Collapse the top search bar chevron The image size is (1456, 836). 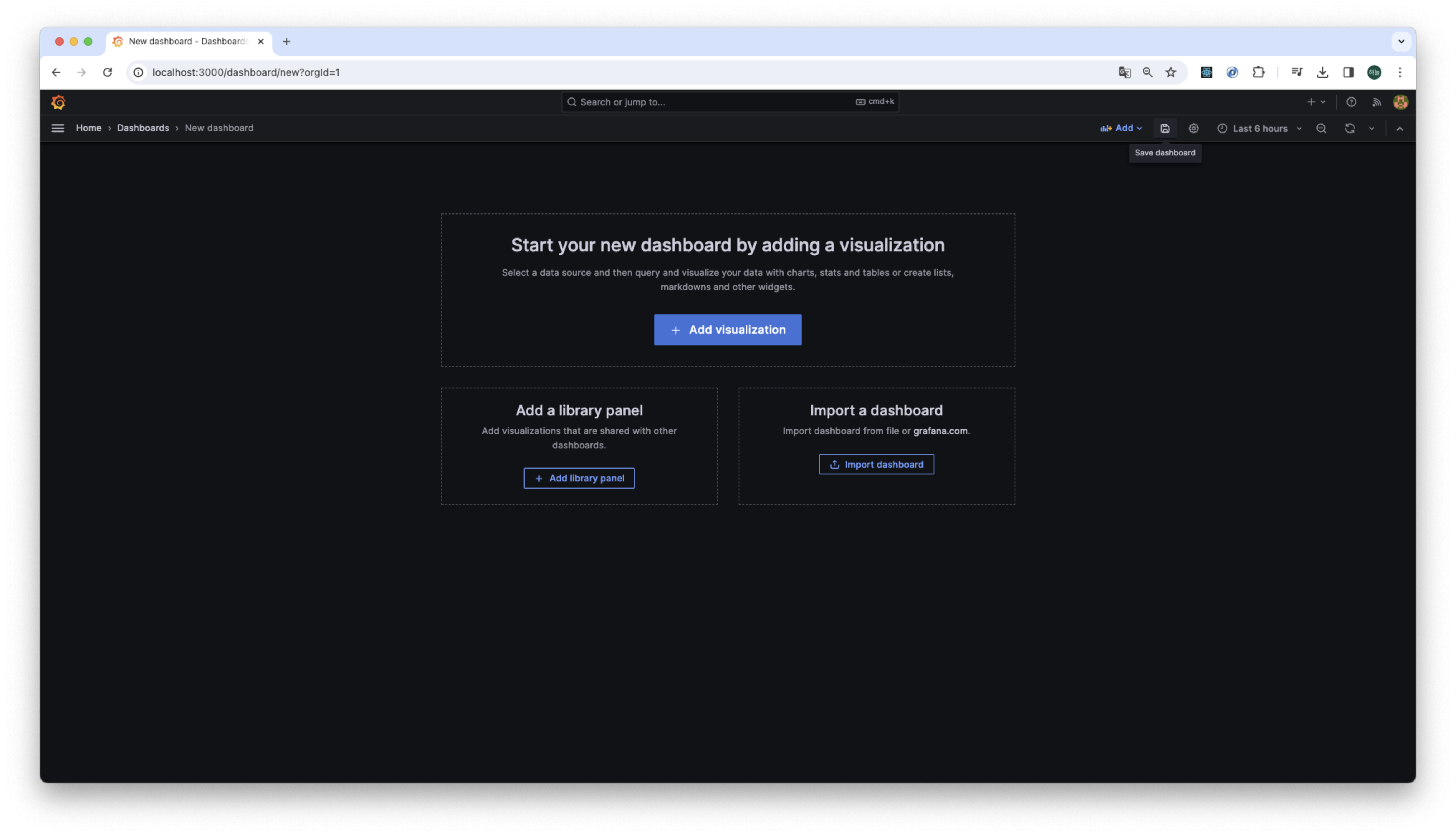[x=1399, y=129]
